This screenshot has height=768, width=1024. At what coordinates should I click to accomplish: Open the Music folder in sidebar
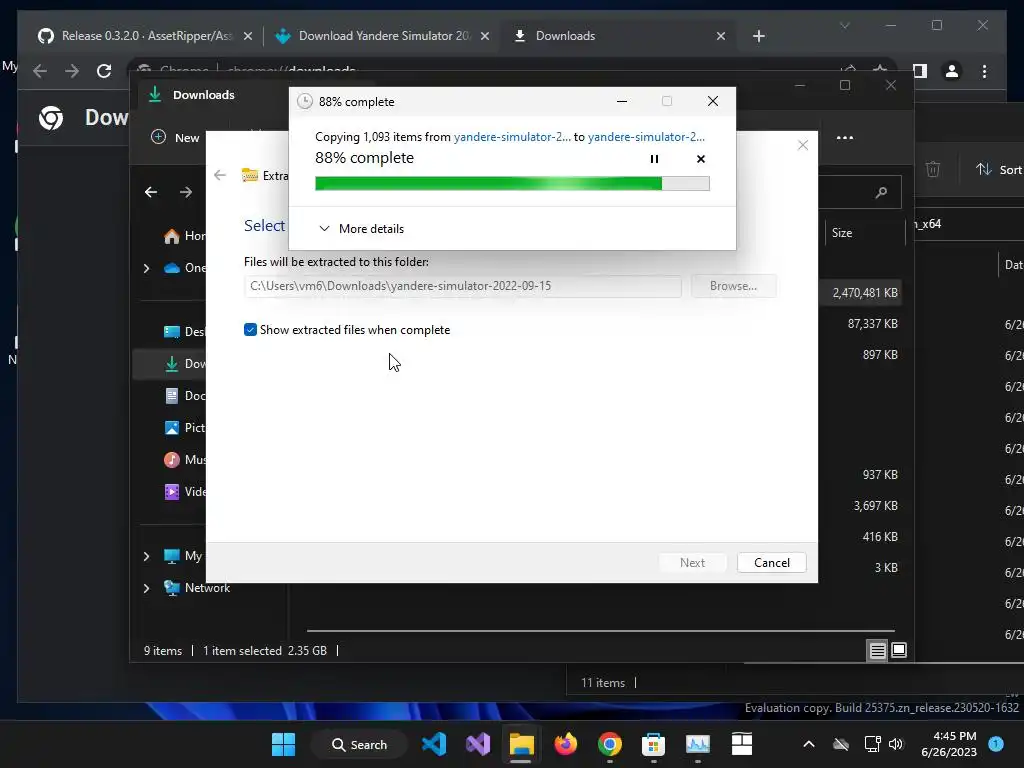tap(184, 460)
